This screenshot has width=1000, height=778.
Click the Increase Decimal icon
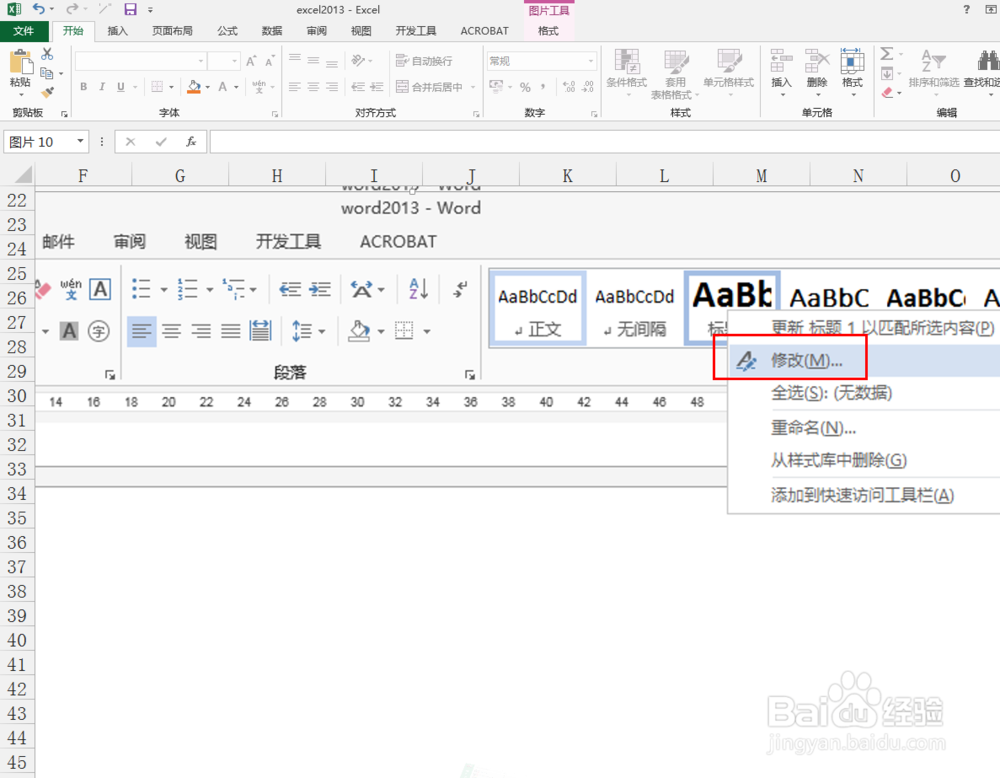[x=569, y=87]
